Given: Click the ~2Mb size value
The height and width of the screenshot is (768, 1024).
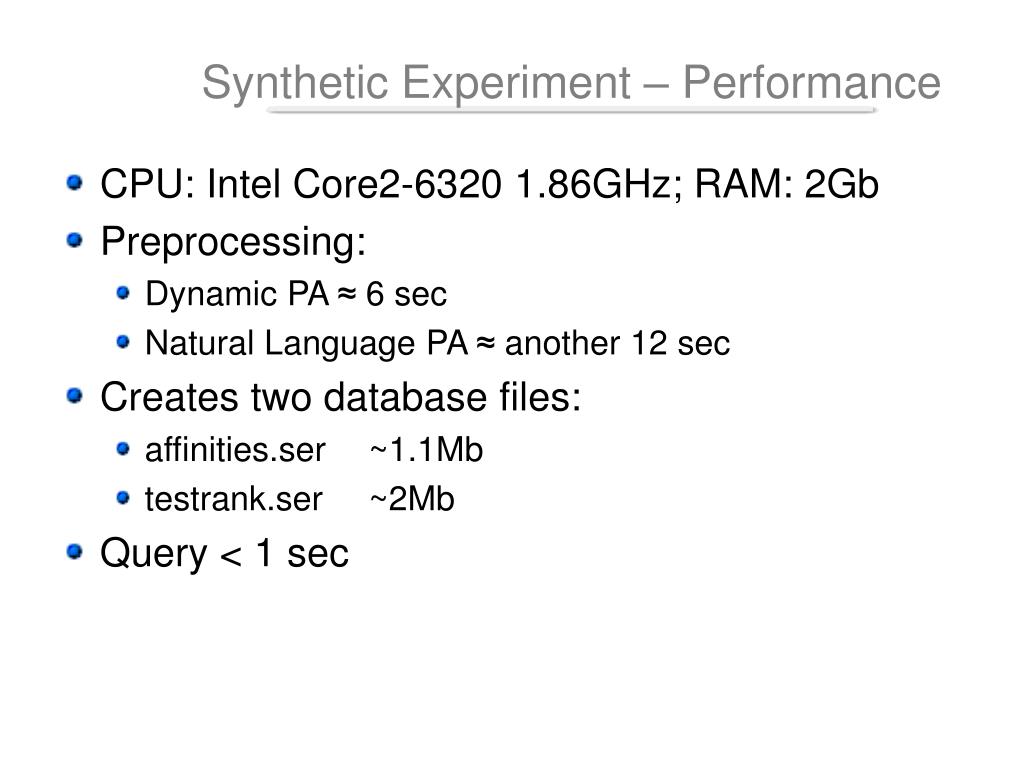Looking at the screenshot, I should click(x=412, y=500).
